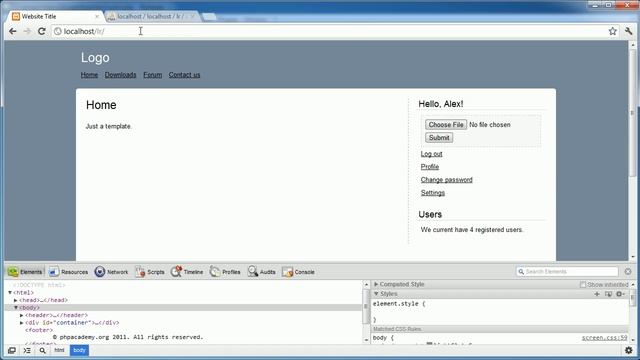Open the Console panel in DevTools
The height and width of the screenshot is (360, 640).
298,272
